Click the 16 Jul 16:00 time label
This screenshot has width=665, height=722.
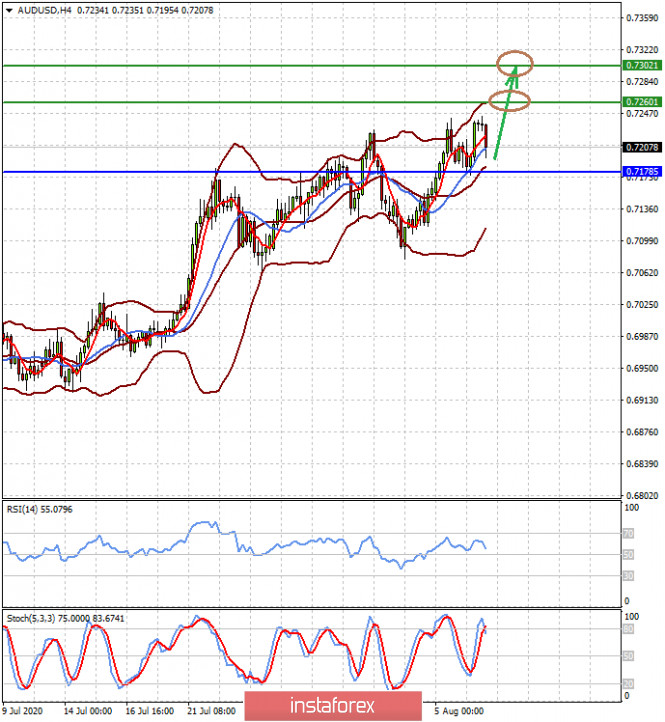click(x=147, y=711)
